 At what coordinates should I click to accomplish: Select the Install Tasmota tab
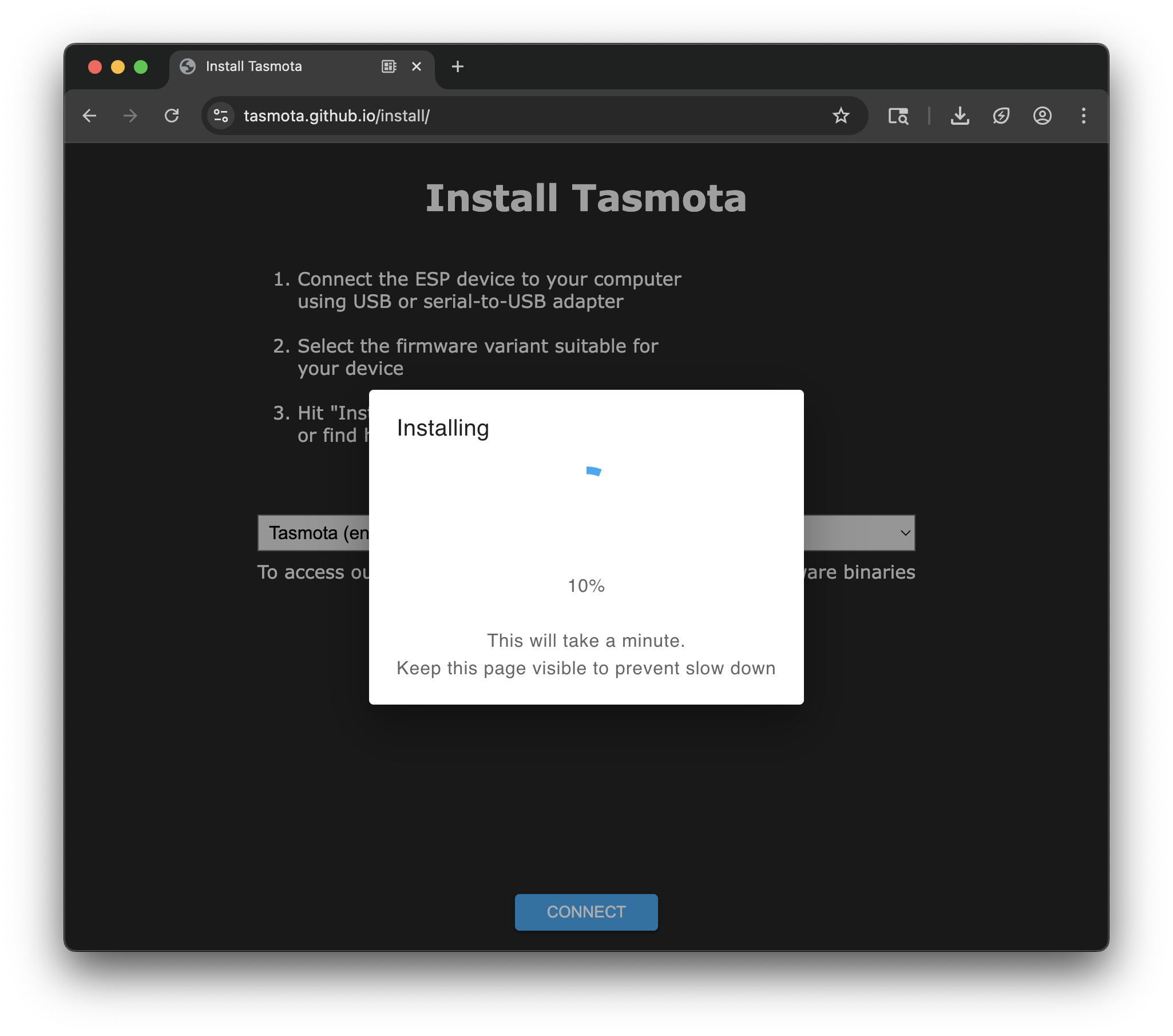253,66
